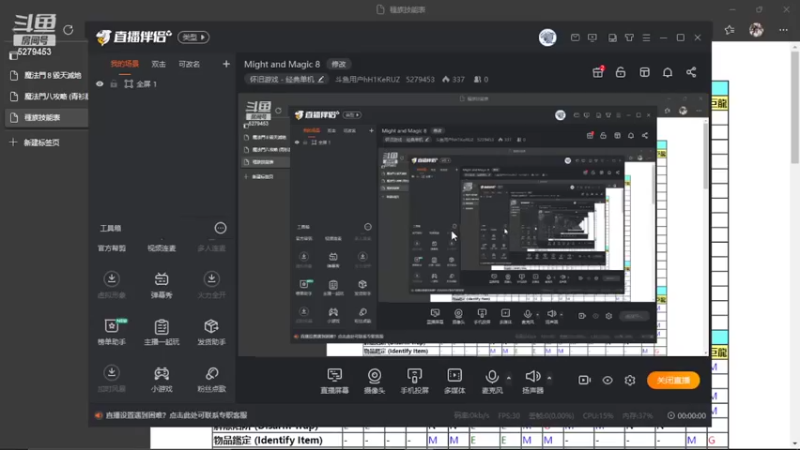Open the 主播一起玩 tool
This screenshot has width=800, height=450.
click(x=161, y=332)
